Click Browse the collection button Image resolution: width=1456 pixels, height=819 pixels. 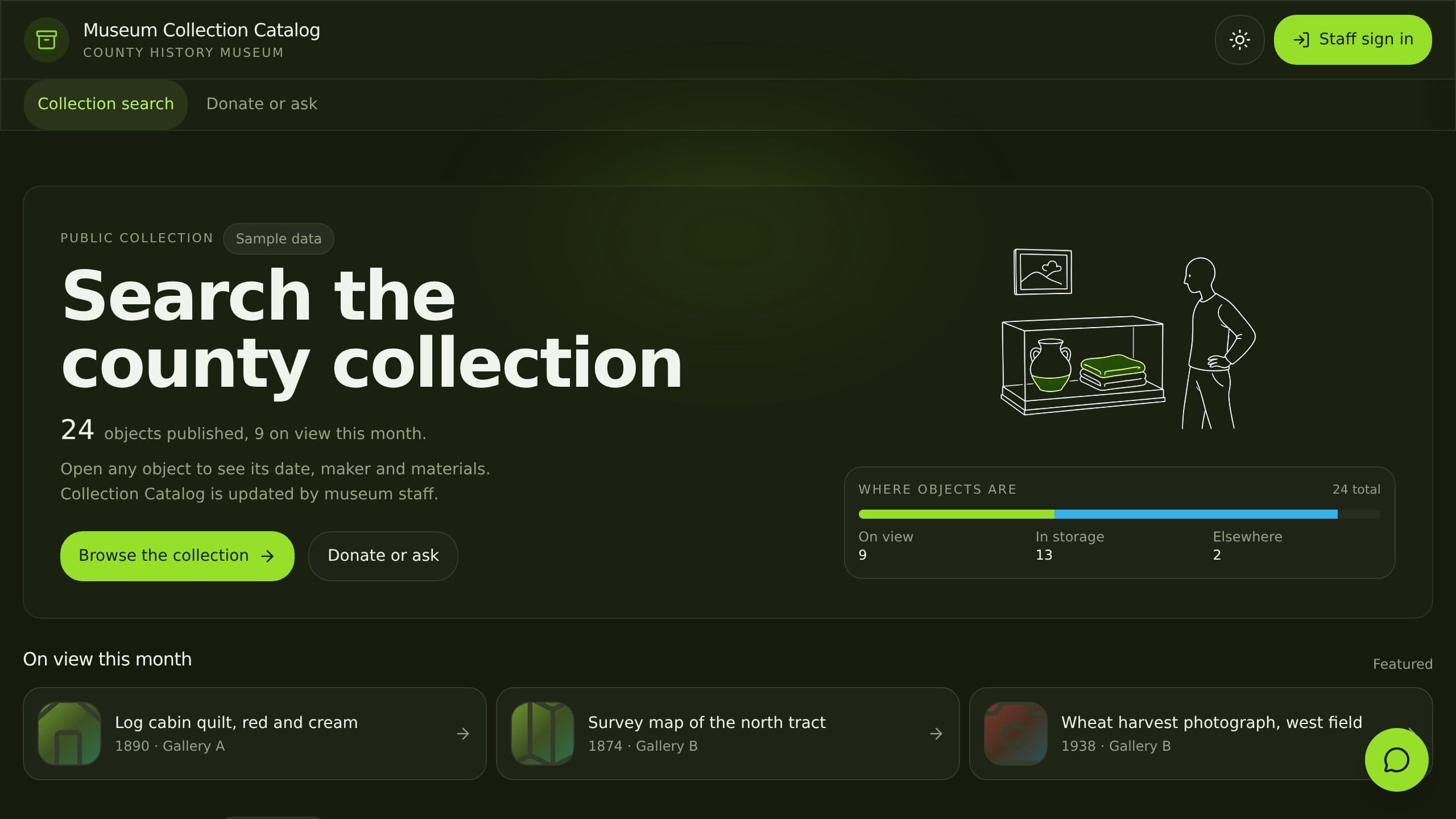(x=177, y=556)
